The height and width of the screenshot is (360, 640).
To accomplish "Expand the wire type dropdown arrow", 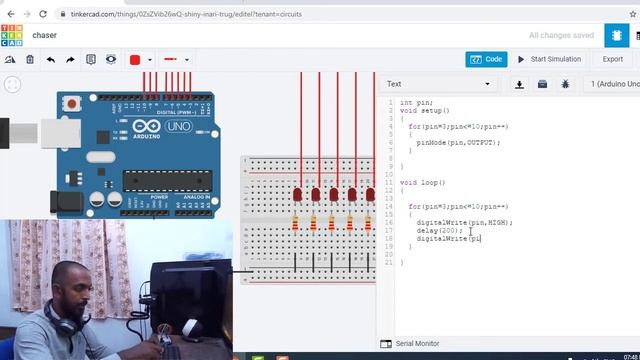I will tap(187, 60).
